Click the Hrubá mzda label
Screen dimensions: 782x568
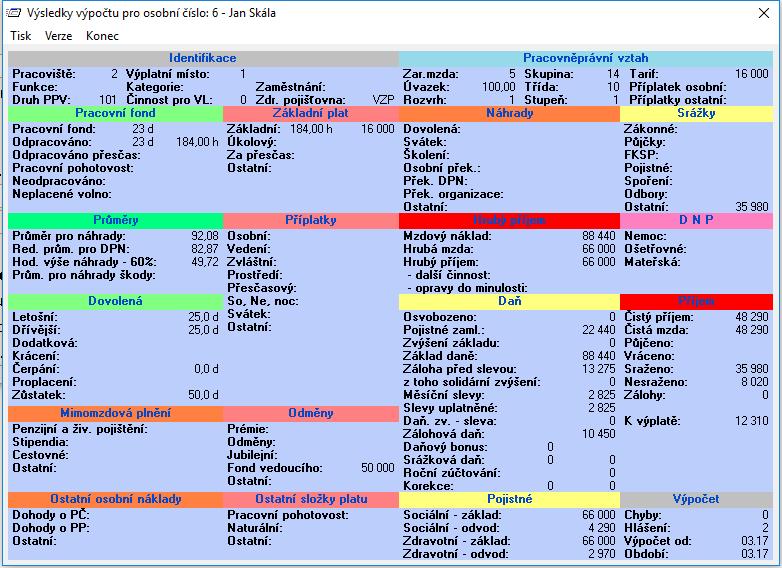tap(438, 249)
